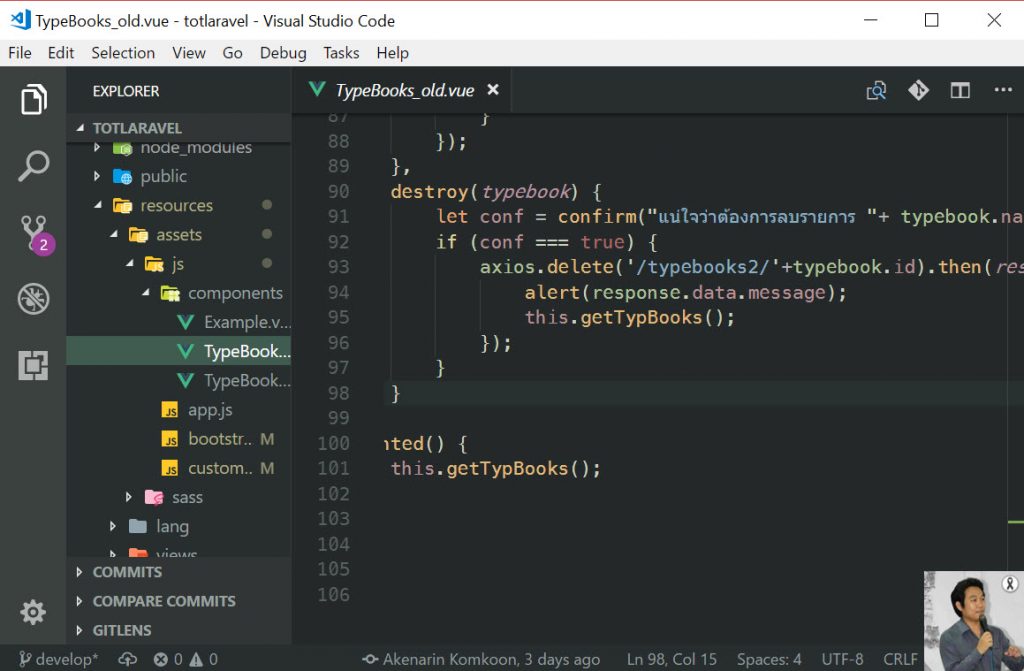Click CRLF line ending selector
The image size is (1024, 671).
coord(900,659)
